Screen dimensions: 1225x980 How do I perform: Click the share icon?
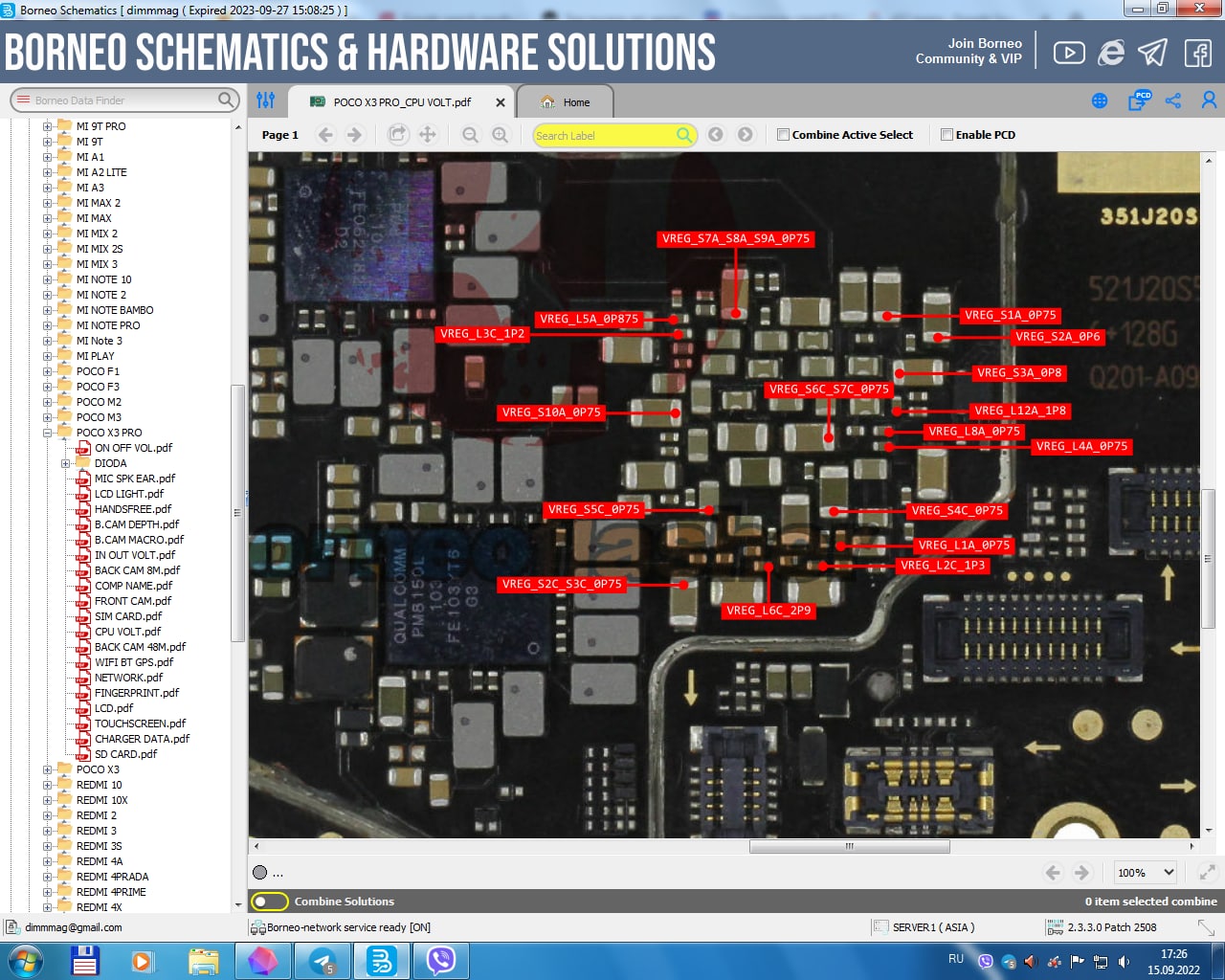1173,100
